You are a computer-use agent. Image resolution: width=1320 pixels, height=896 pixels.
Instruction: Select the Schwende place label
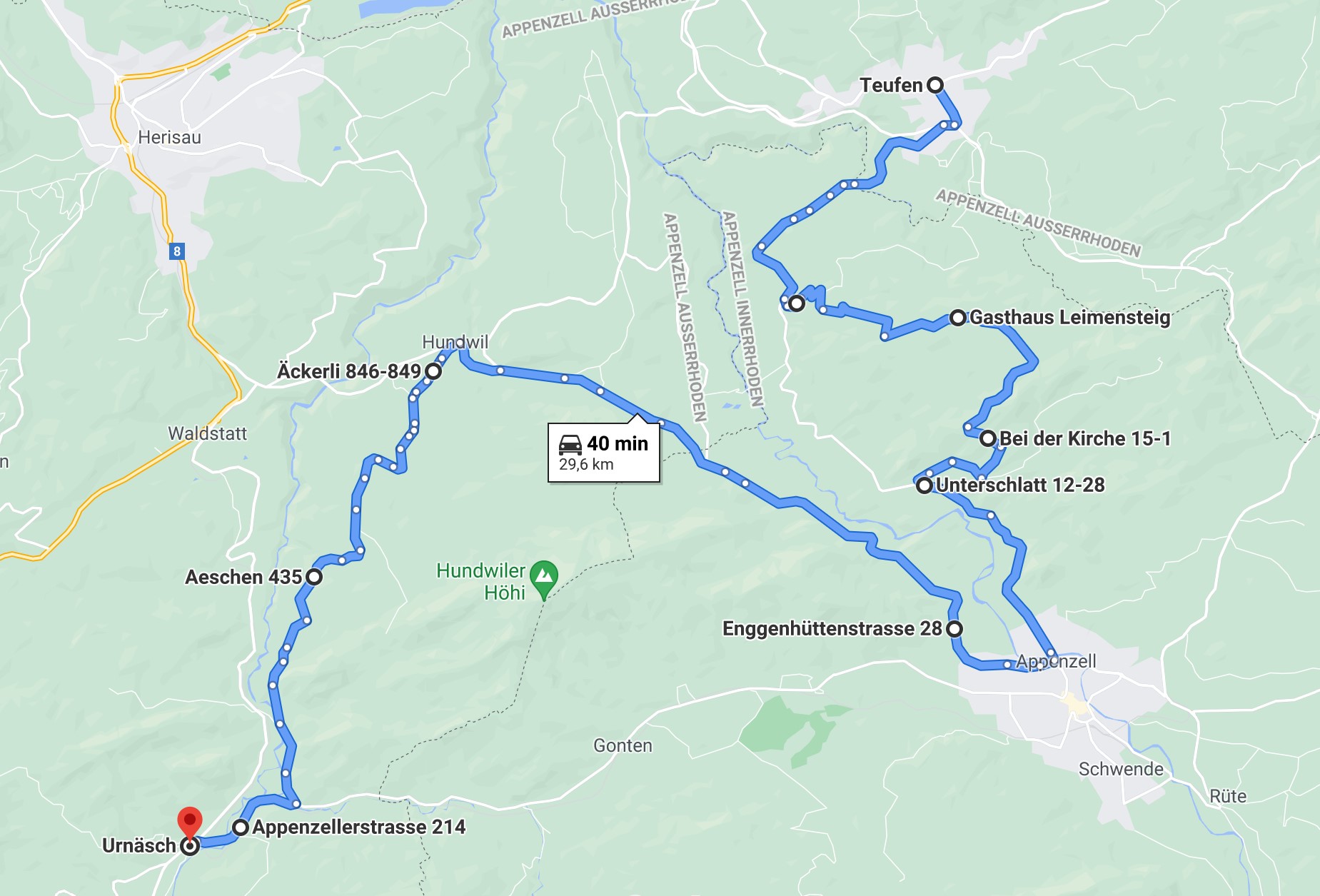[x=1121, y=769]
